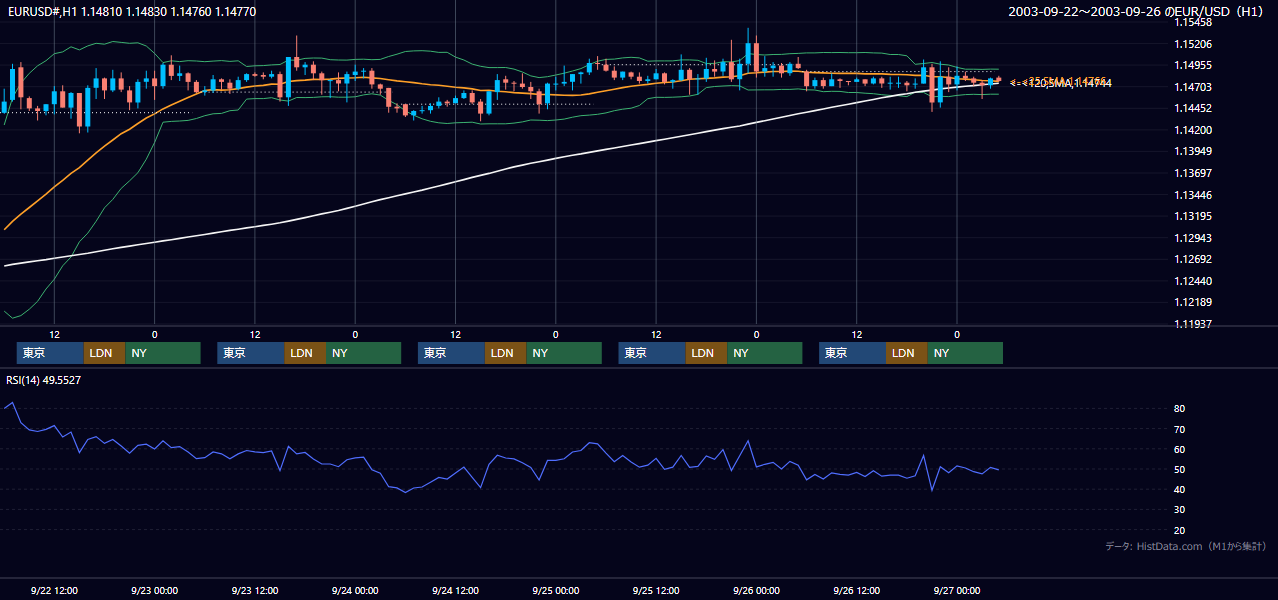Click the 9/25 12:00 time axis label

tap(656, 591)
